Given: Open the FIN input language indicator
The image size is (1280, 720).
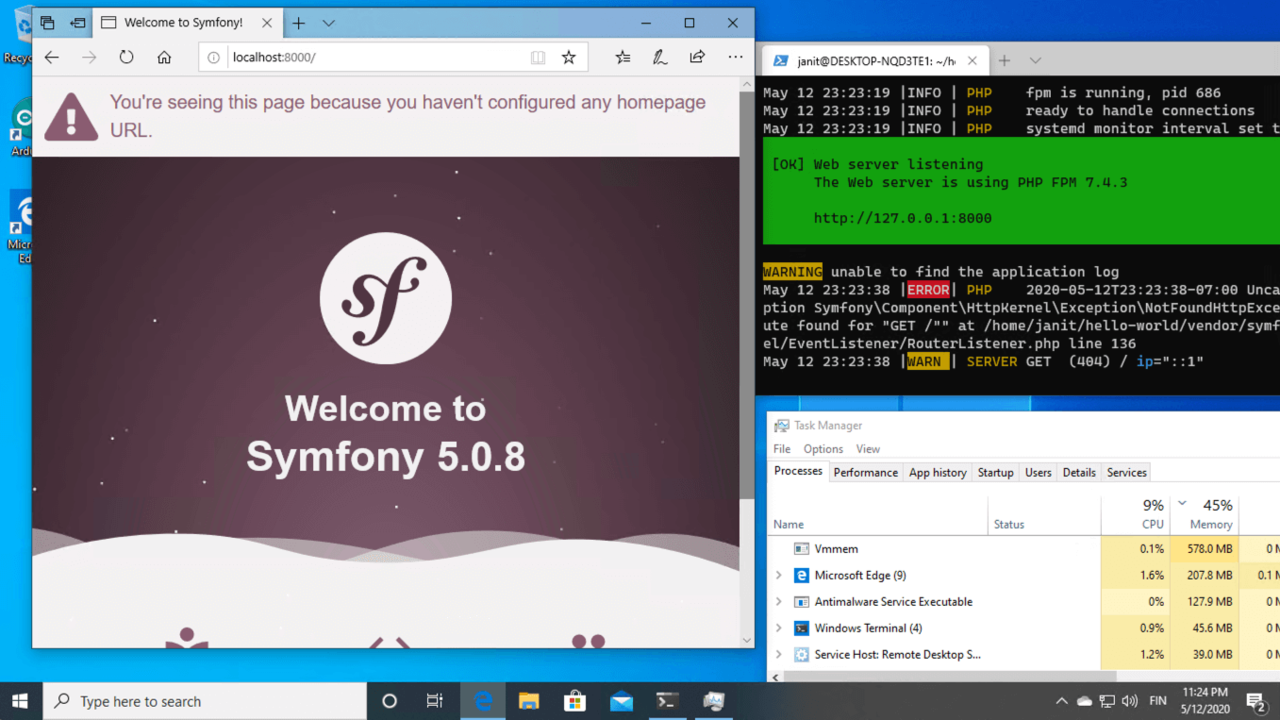Looking at the screenshot, I should click(1158, 701).
